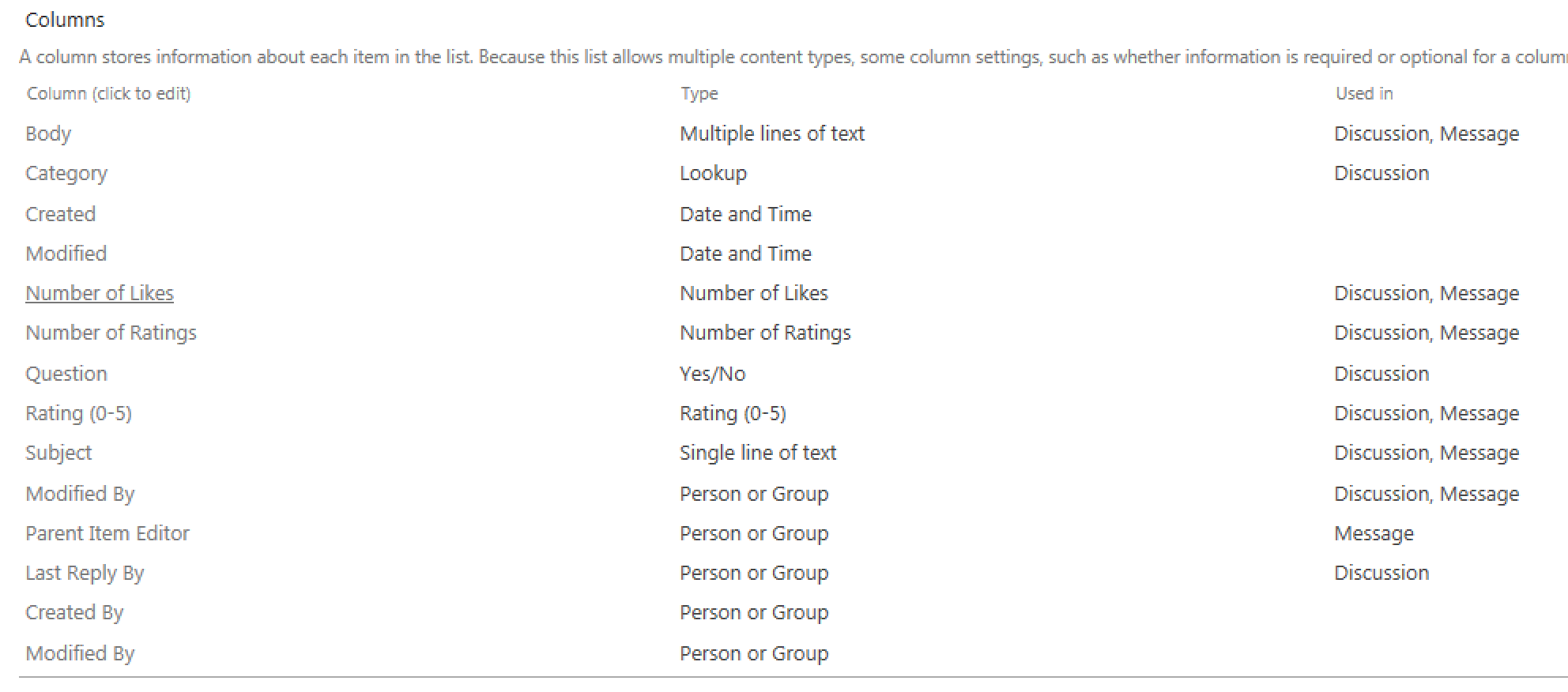Viewport: 1568px width, 692px height.
Task: Open the Parent Item Editor column
Action: [x=107, y=533]
